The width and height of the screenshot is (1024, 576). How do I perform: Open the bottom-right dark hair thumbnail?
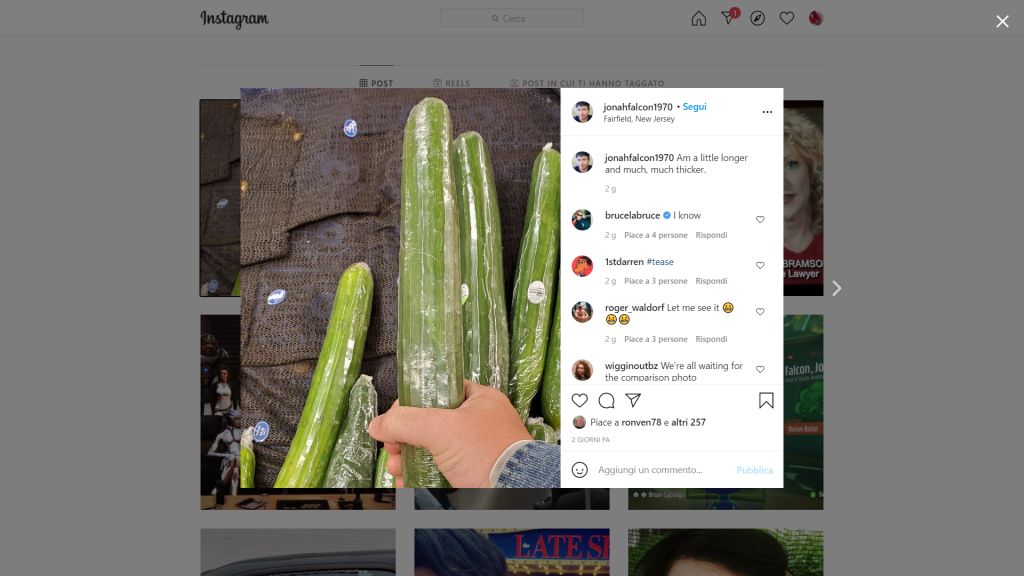click(x=726, y=552)
